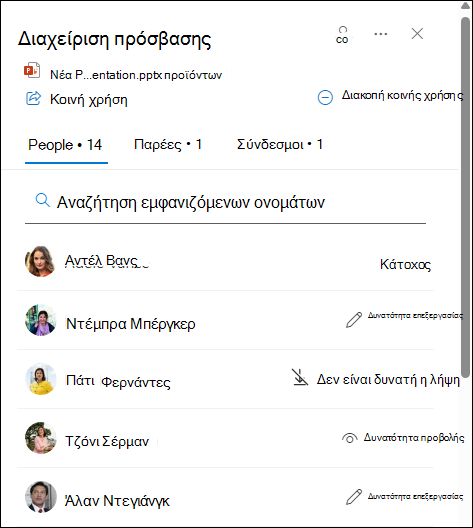This screenshot has width=473, height=528.
Task: Click the name Πάτι Φερνάντες
Action: click(118, 382)
